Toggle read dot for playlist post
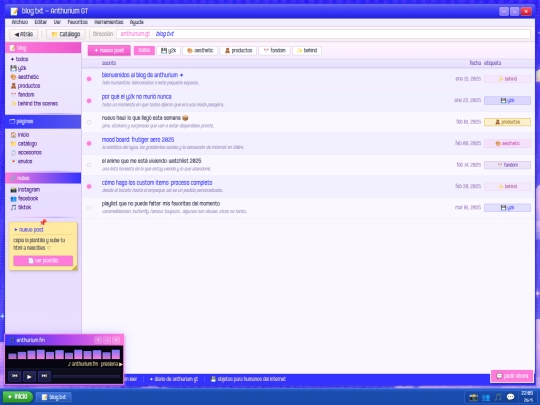Screen dimensions: 540x405 [89, 208]
